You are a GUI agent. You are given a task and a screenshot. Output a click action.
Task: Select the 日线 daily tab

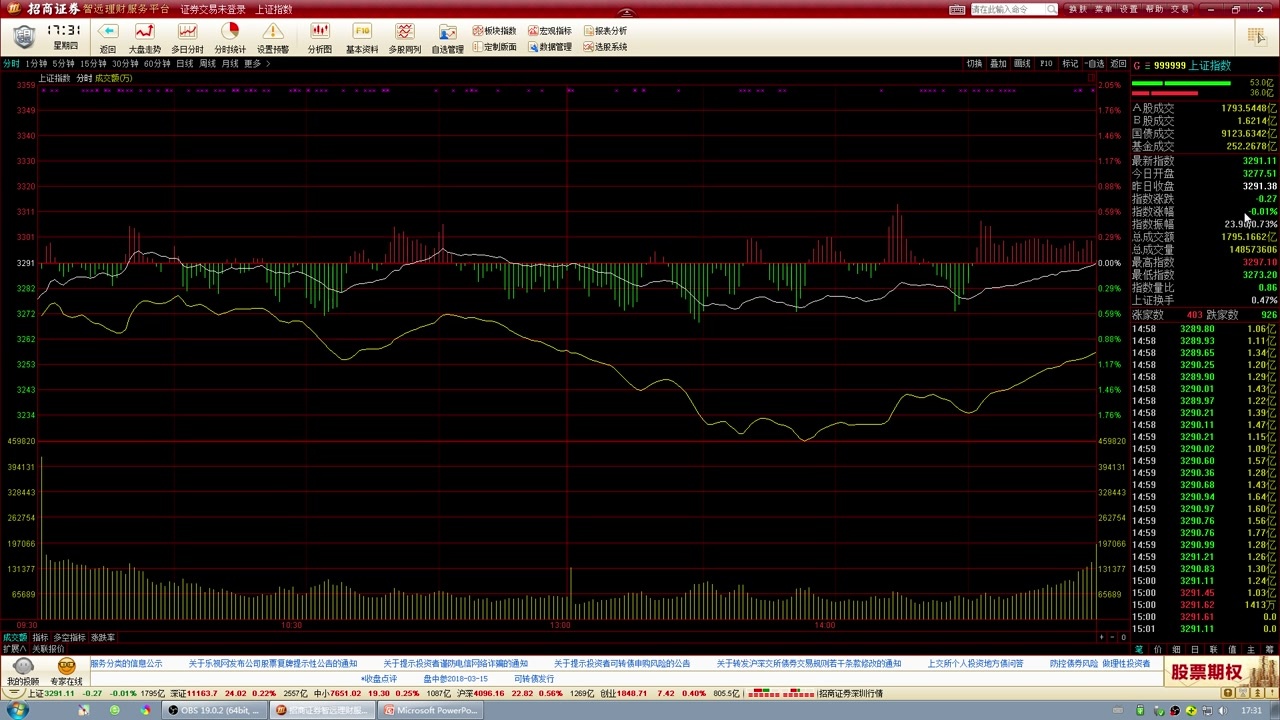(x=185, y=64)
